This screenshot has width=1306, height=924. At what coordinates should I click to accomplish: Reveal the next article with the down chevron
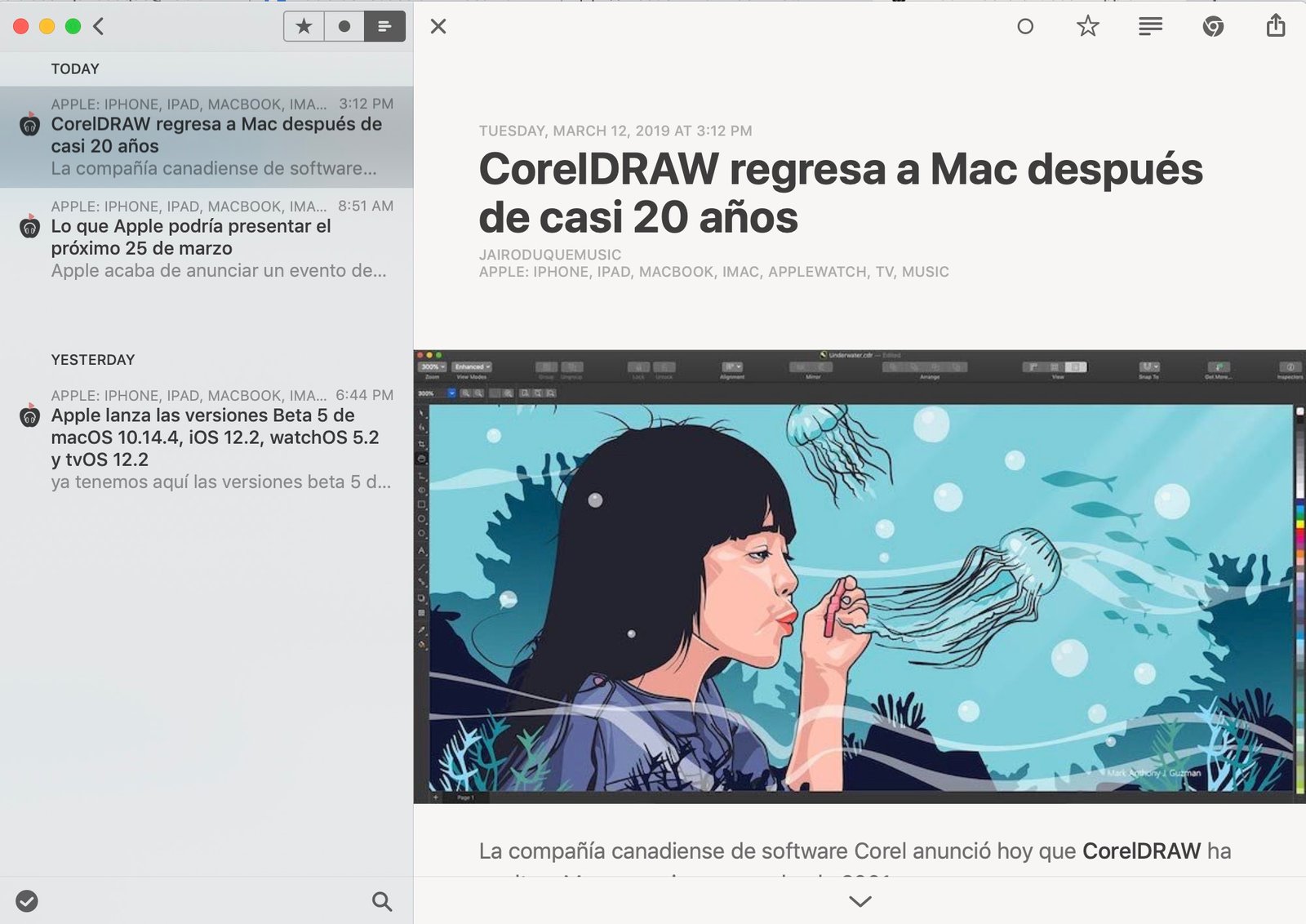(x=859, y=902)
